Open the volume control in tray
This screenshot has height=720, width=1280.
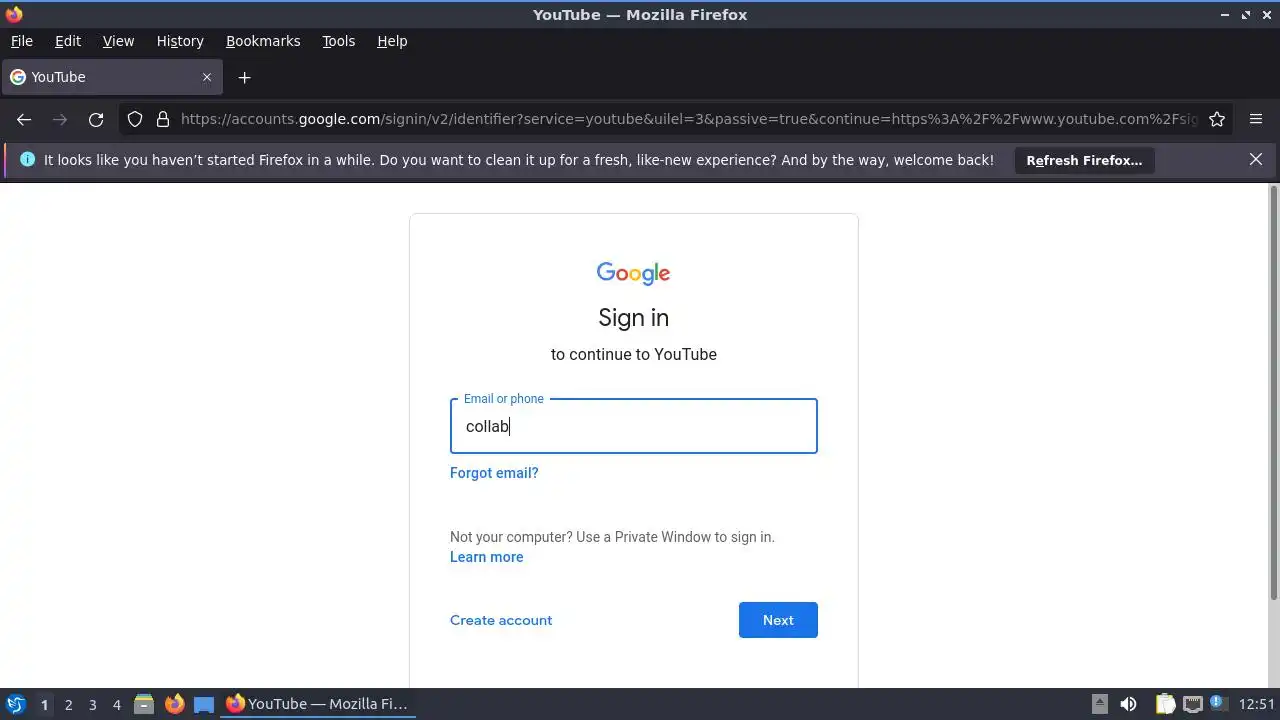click(1129, 704)
